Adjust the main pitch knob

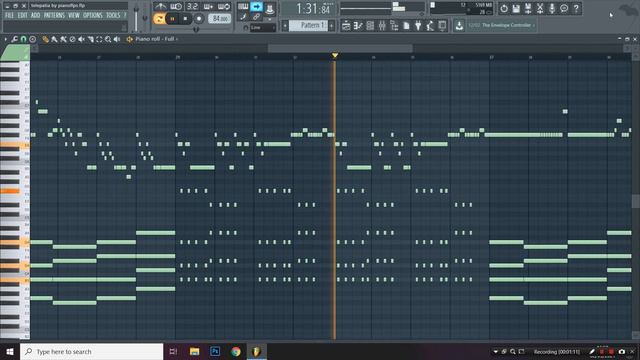coord(144,18)
